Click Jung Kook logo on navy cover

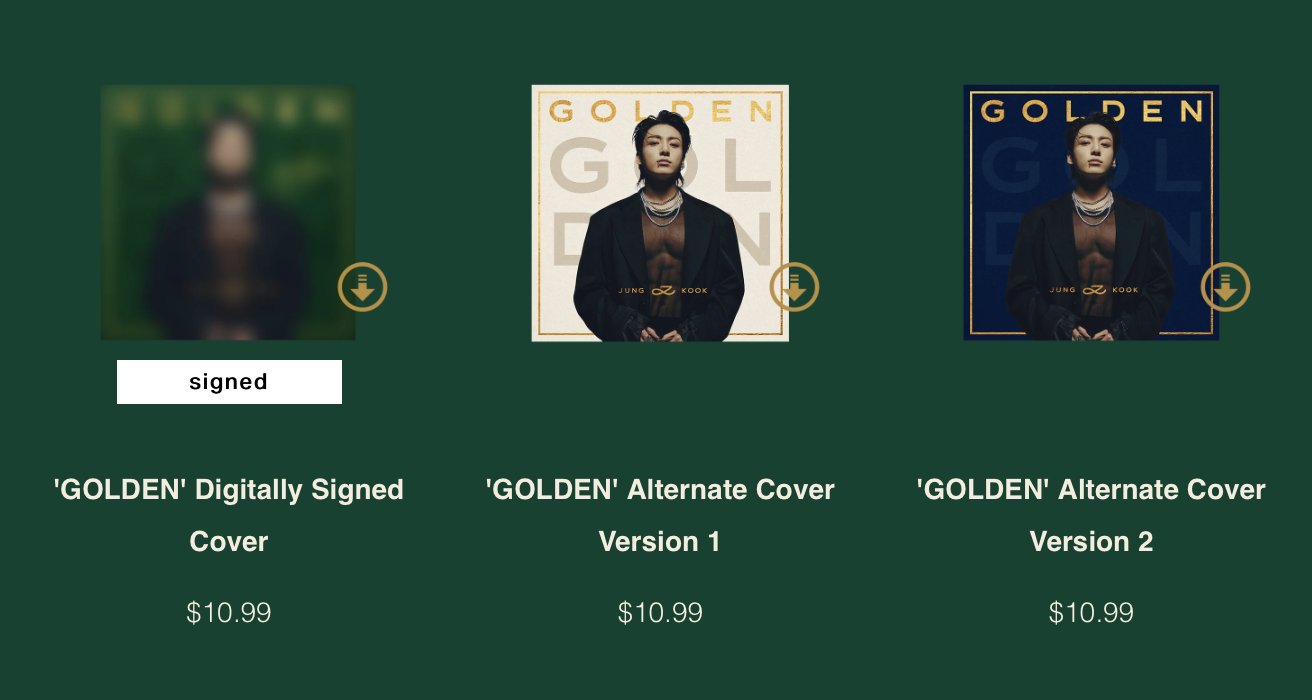click(x=1094, y=290)
